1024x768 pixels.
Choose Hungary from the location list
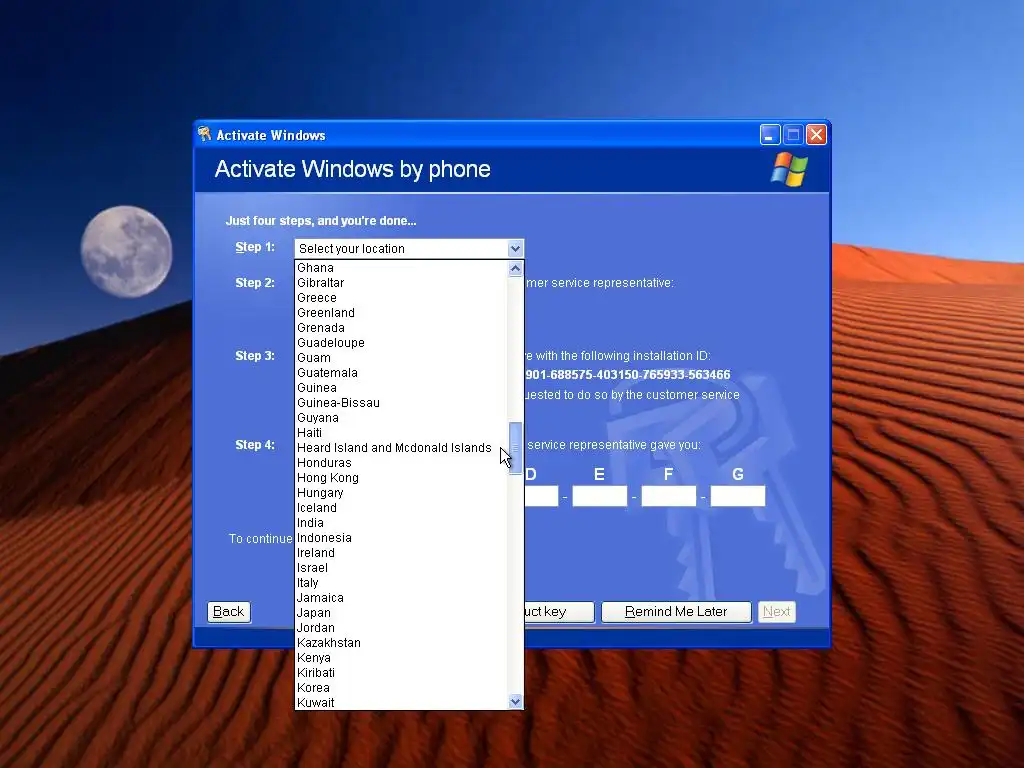click(x=401, y=493)
